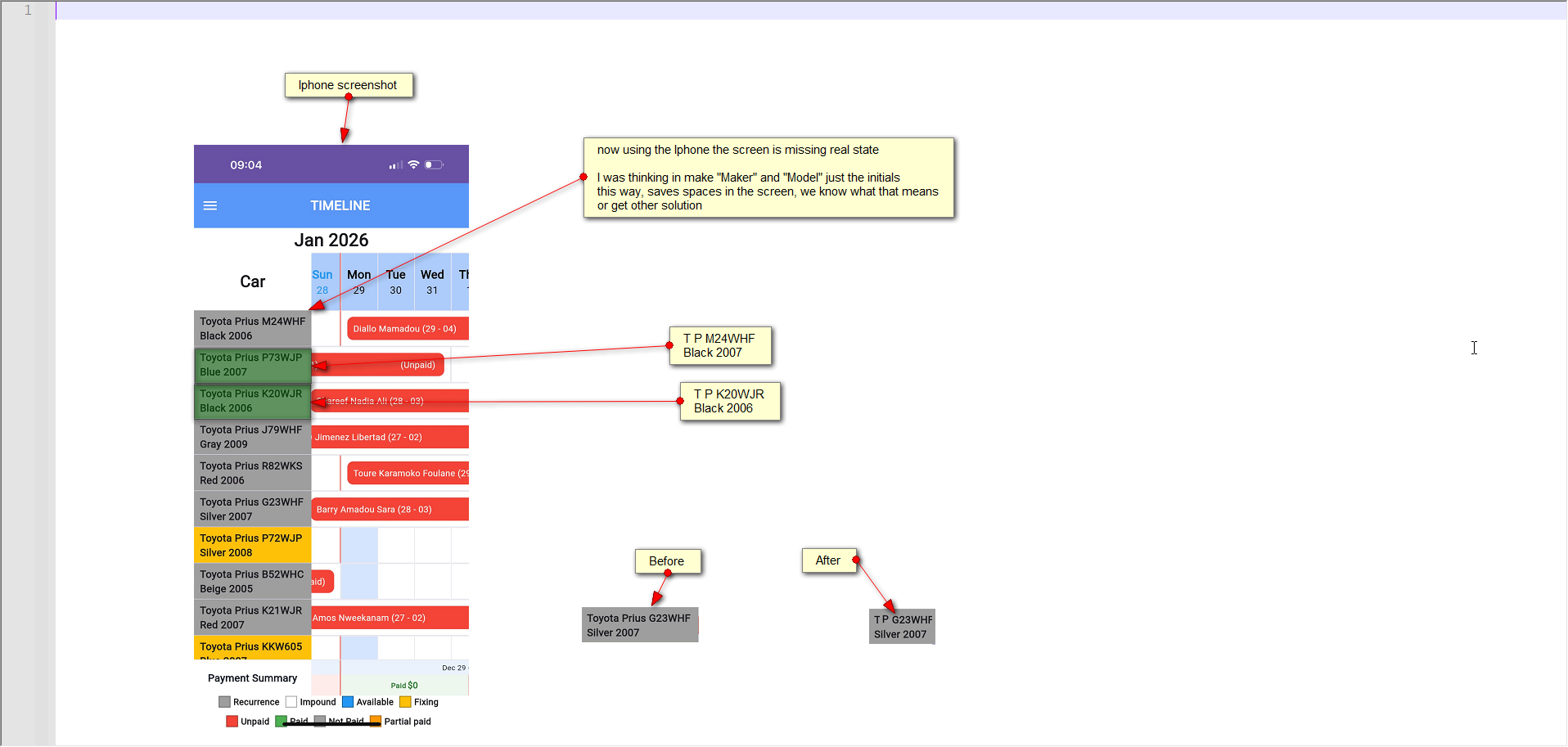Click the red Unpaid legend square
Viewport: 1568px width, 747px height.
[232, 722]
